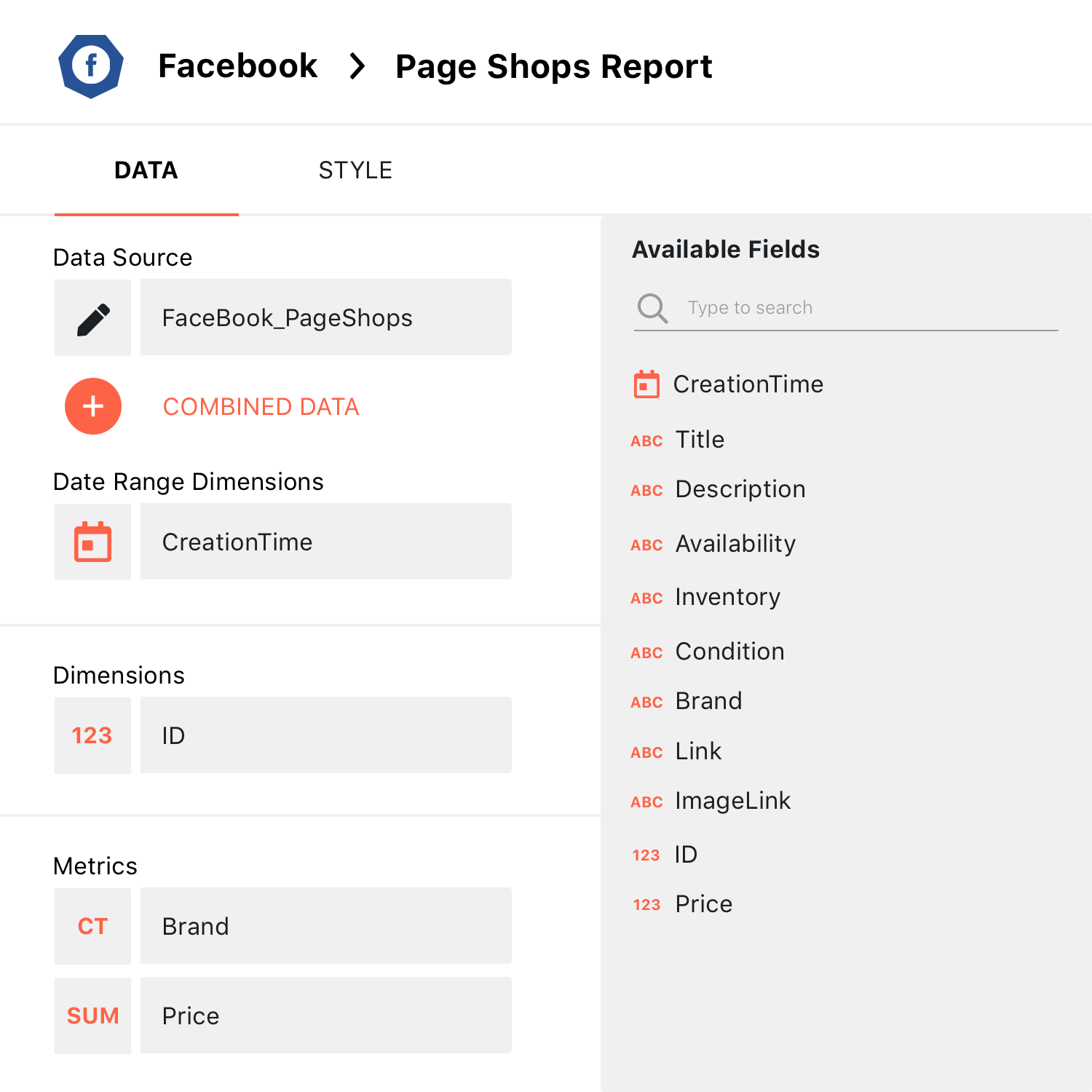Click the Metrics section label
Viewport: 1092px width, 1092px height.
click(95, 866)
